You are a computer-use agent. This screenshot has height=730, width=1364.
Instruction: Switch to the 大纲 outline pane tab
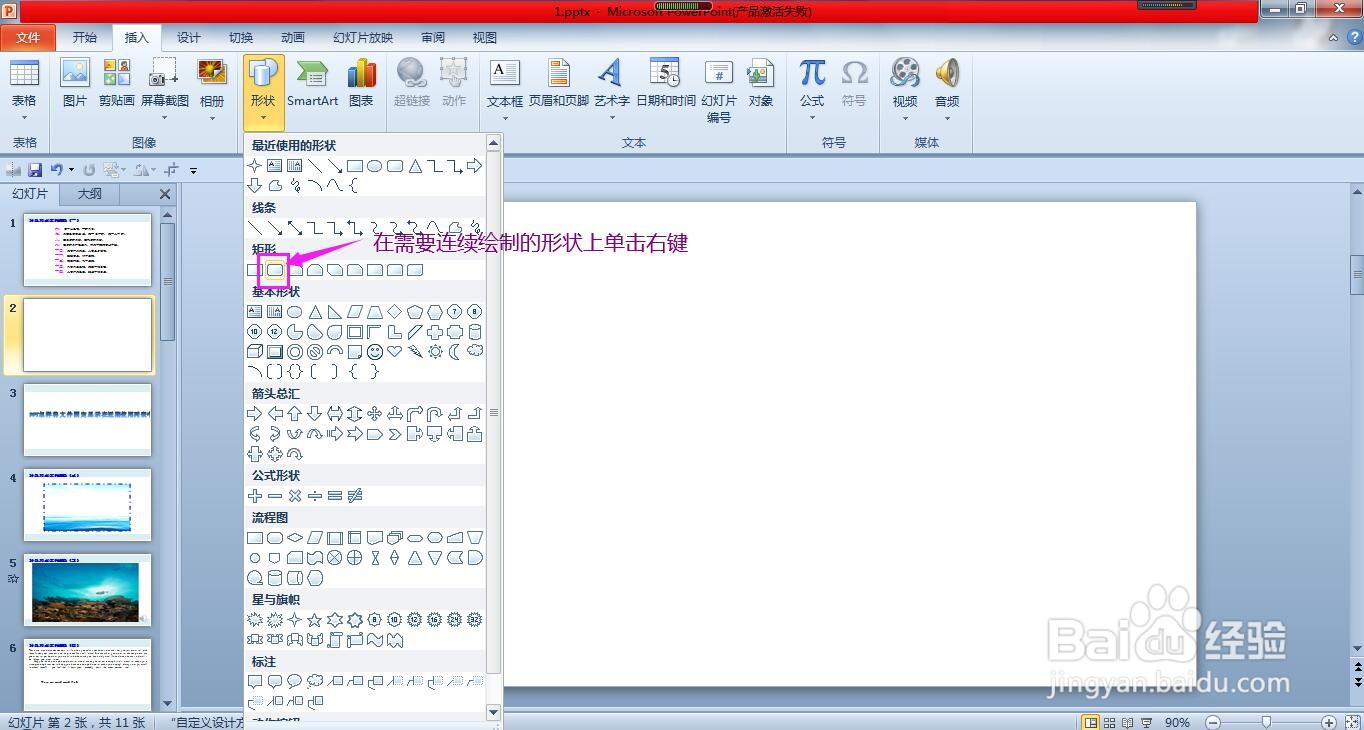click(x=90, y=194)
